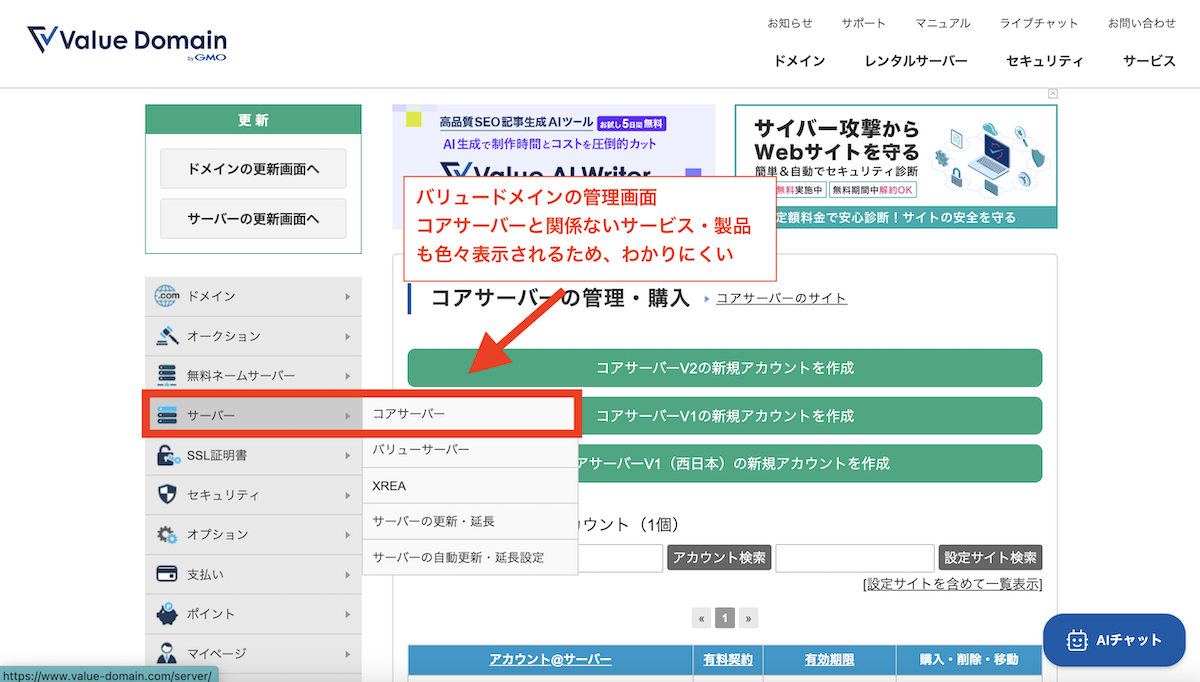1200x682 pixels.
Task: Click the free nameserver icon
Action: coord(166,376)
